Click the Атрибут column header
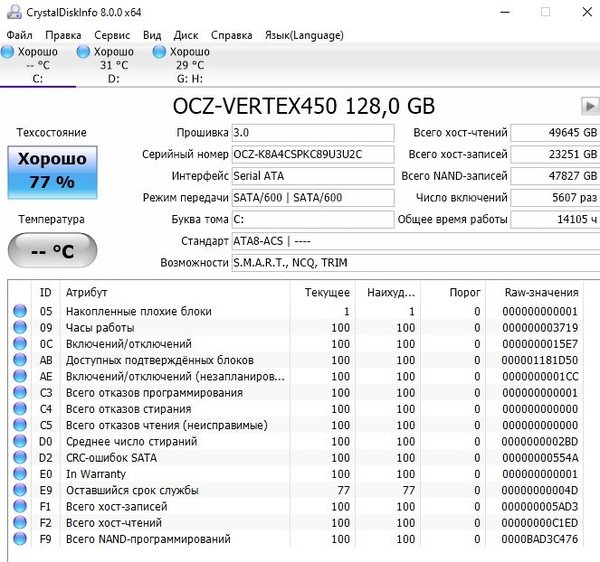This screenshot has width=600, height=562. (x=87, y=292)
